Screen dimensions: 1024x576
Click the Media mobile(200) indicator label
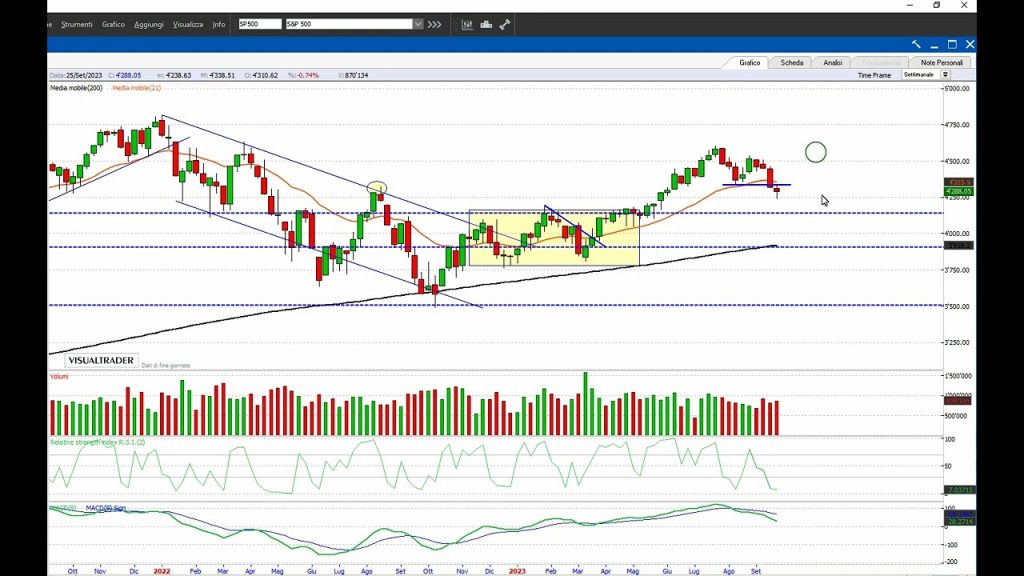pos(76,89)
